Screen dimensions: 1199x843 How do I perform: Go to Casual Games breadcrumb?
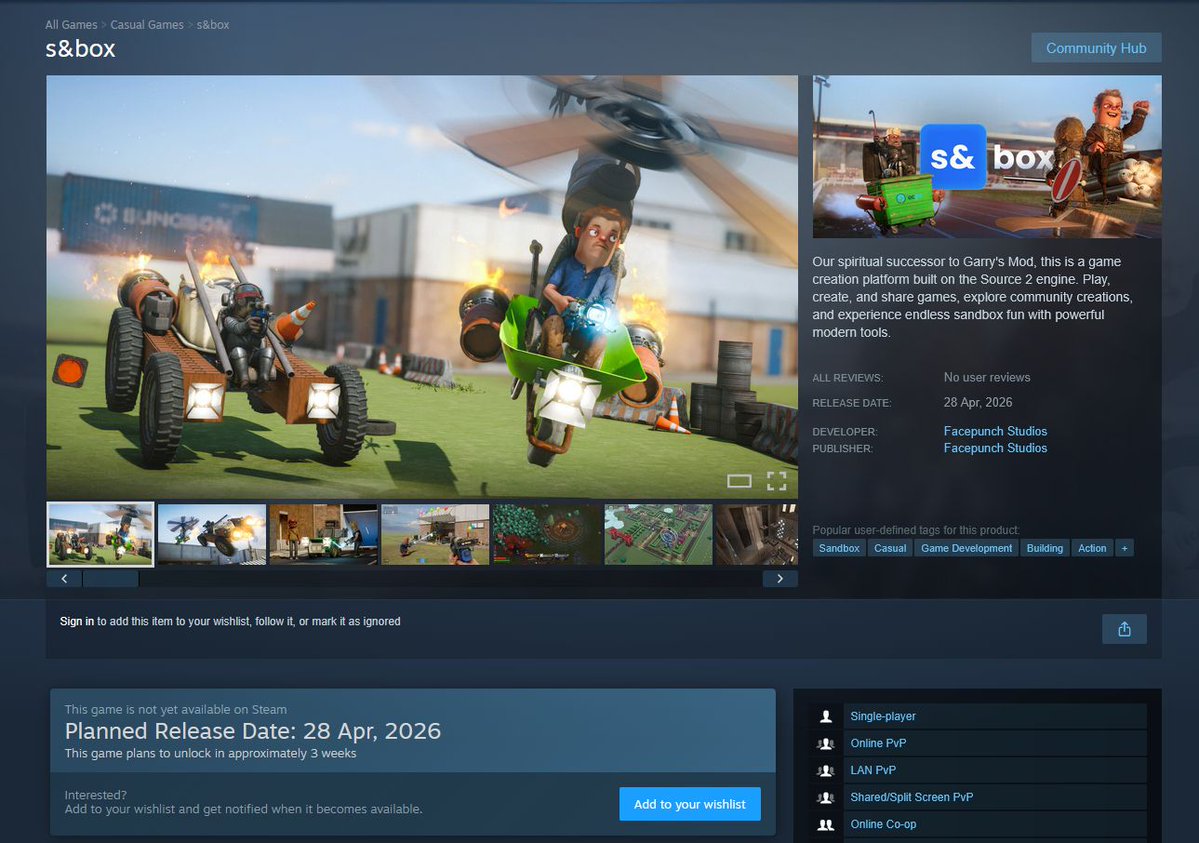coord(147,24)
